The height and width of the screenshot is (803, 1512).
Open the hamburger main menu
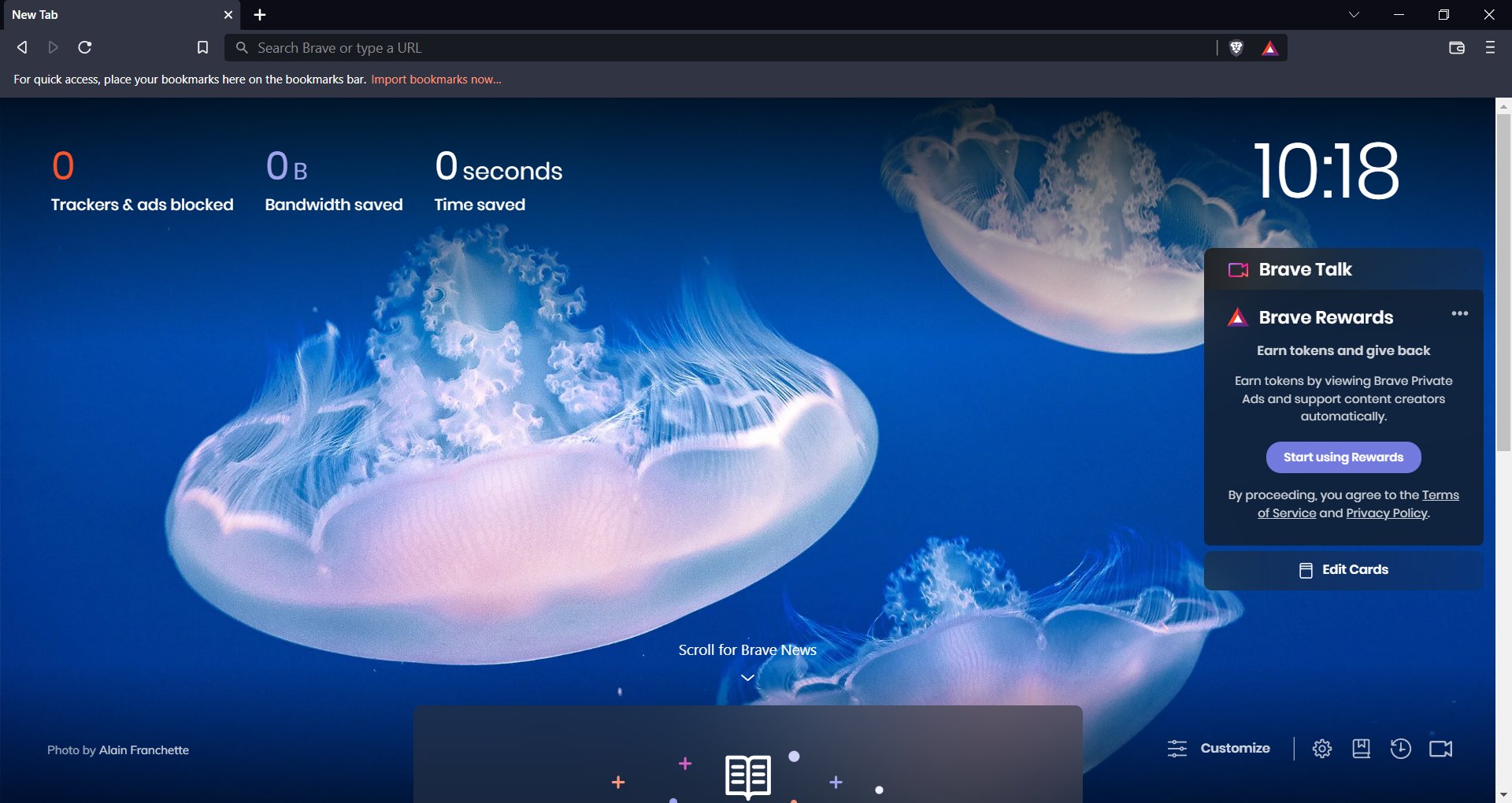click(1490, 47)
